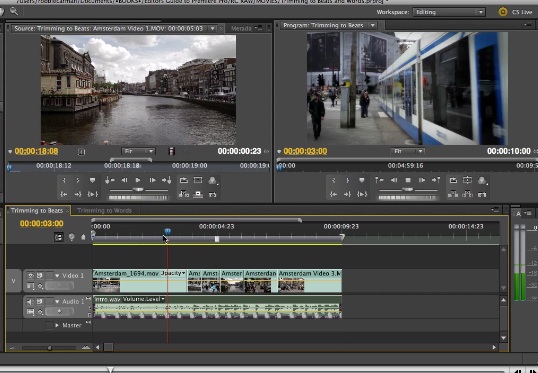Go to previous edit point in Program monitor
This screenshot has width=538, height=373.
coord(379,180)
